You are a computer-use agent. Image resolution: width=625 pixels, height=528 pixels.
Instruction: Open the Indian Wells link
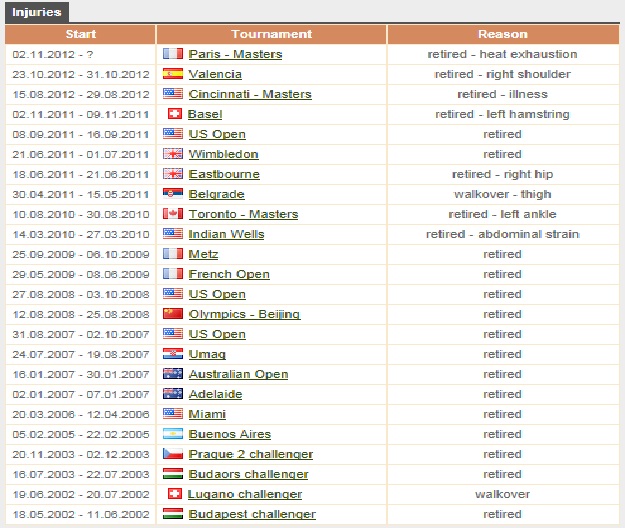coord(226,234)
